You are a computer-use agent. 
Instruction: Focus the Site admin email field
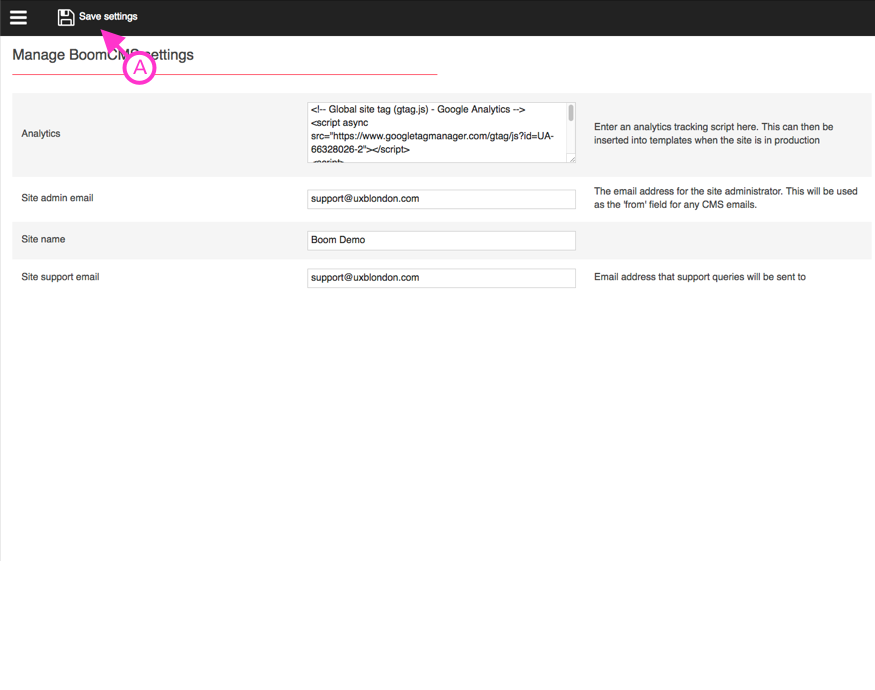[x=441, y=199]
